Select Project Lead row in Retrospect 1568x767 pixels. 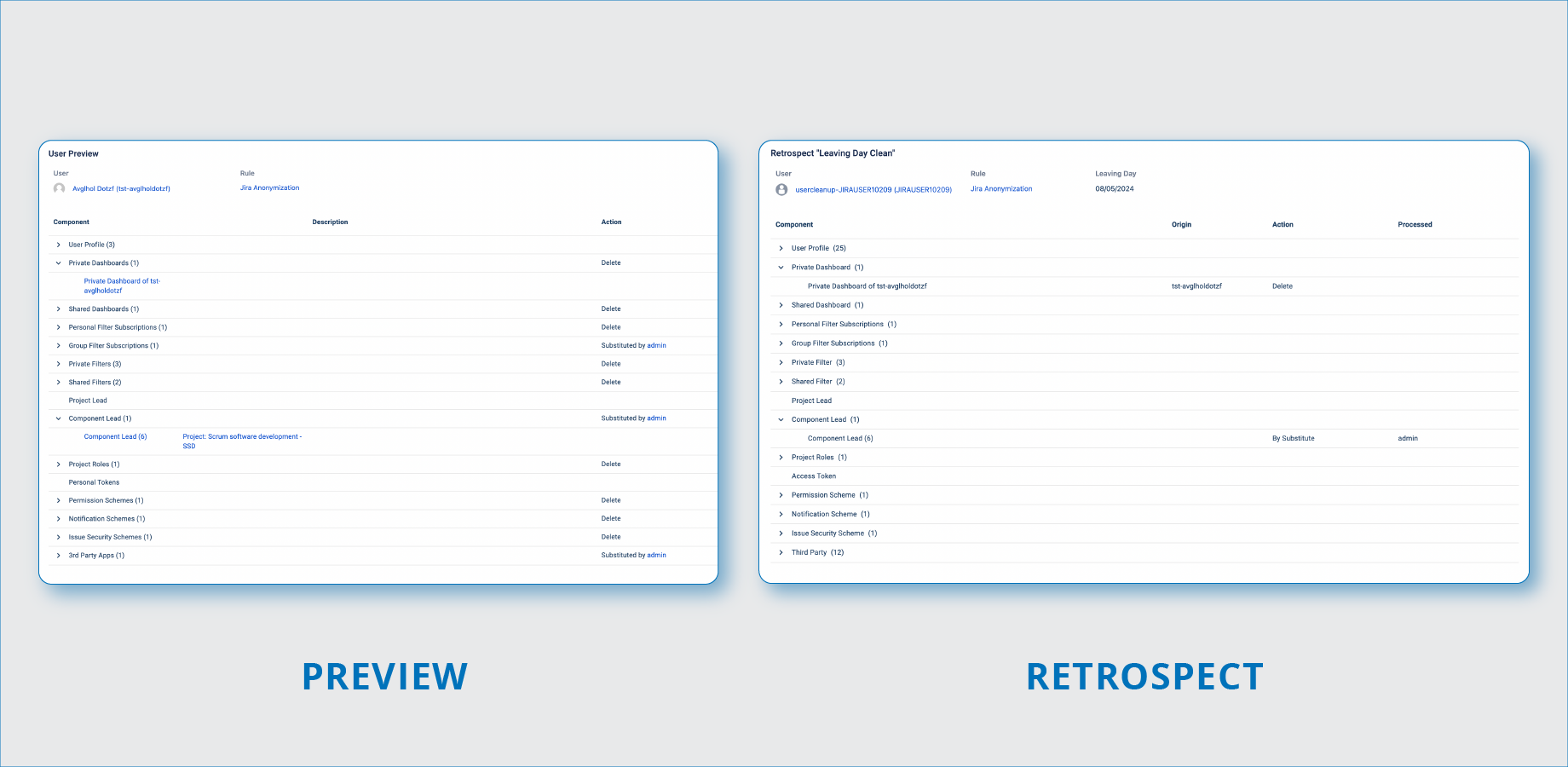coord(1144,401)
